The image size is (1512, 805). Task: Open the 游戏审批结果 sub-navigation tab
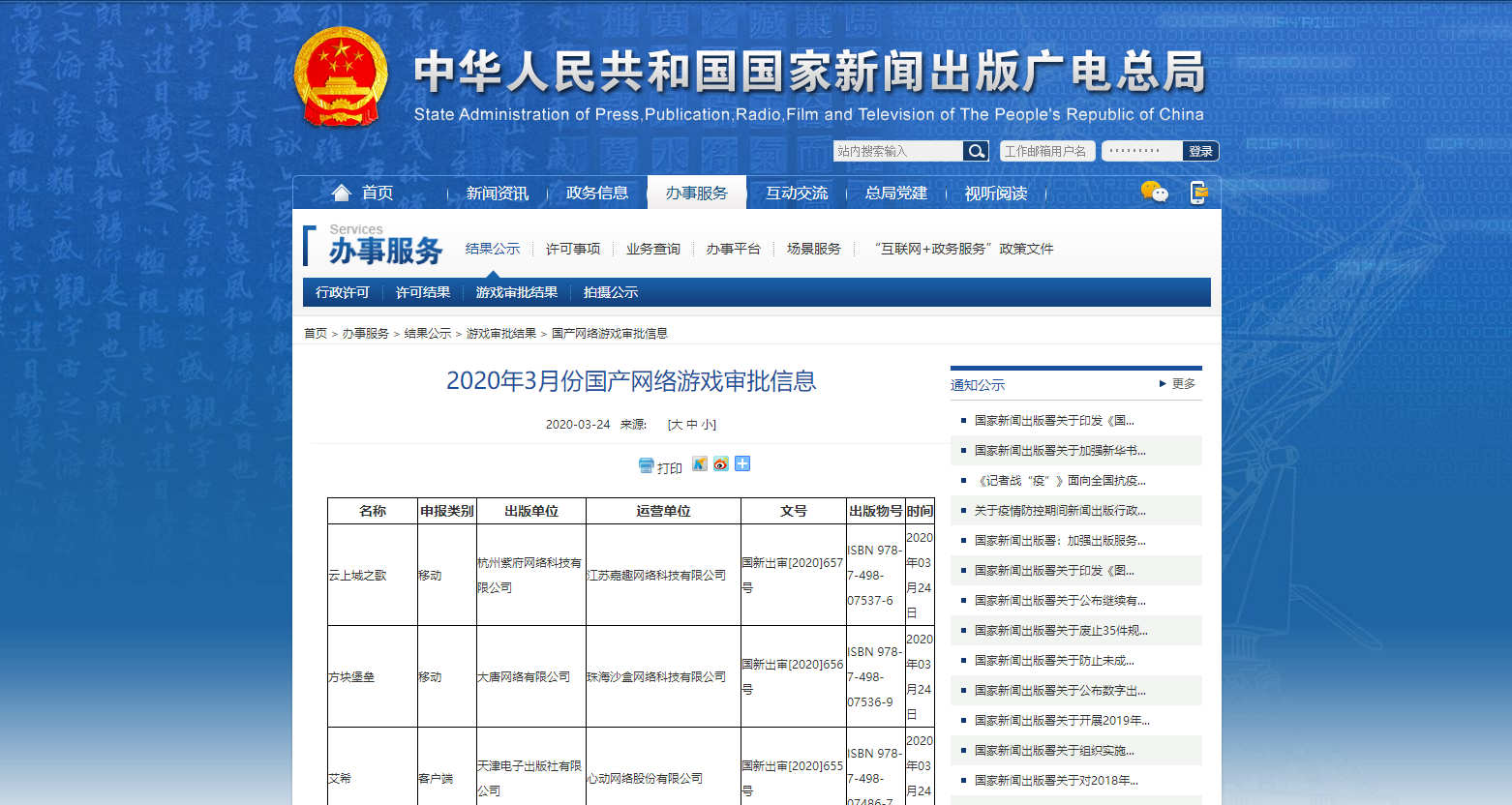coord(516,292)
